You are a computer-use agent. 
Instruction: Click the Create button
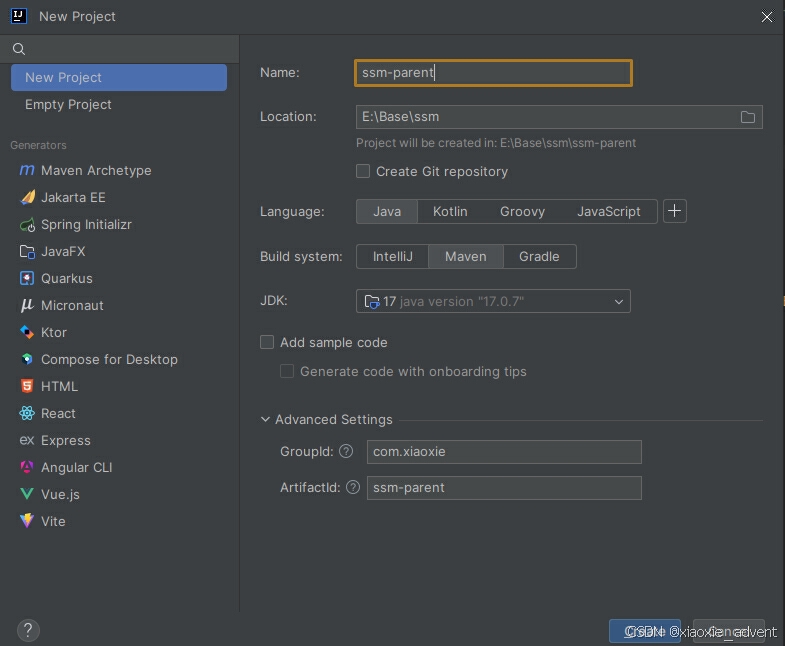(x=644, y=631)
